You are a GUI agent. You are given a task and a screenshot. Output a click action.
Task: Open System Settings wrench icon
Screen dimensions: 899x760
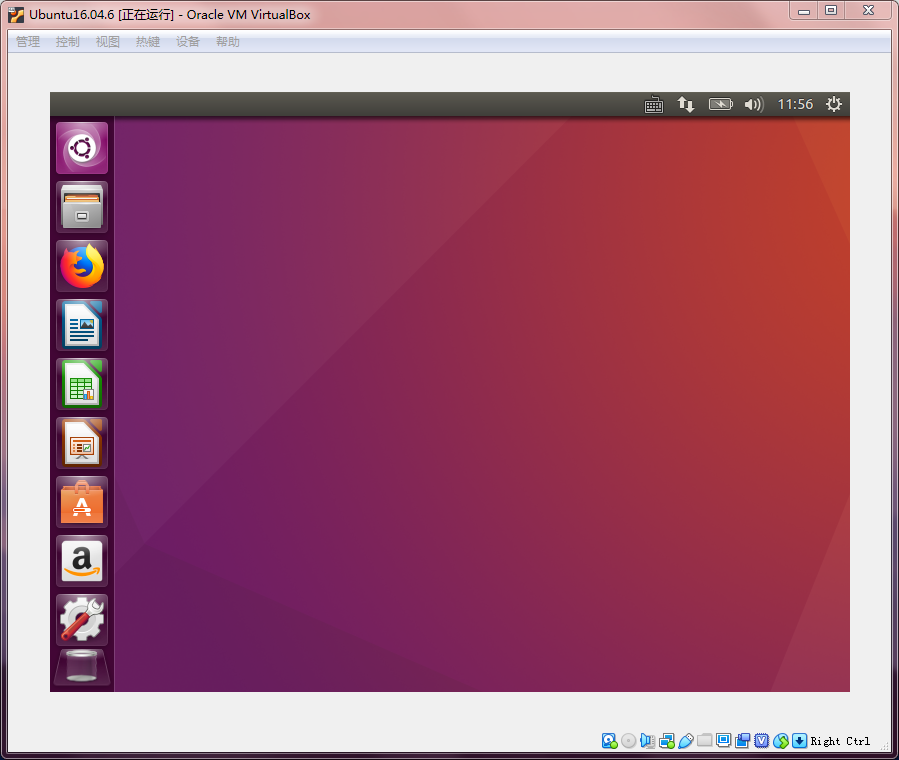click(82, 620)
